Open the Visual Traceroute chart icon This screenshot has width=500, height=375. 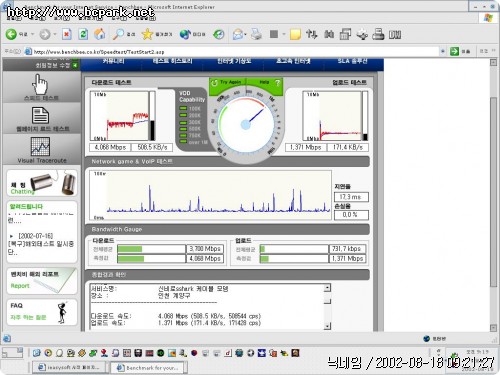40,146
